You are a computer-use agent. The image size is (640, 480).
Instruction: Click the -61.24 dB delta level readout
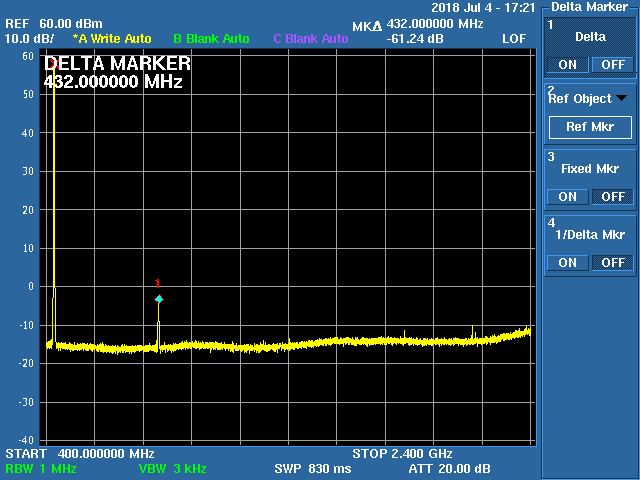pos(414,39)
